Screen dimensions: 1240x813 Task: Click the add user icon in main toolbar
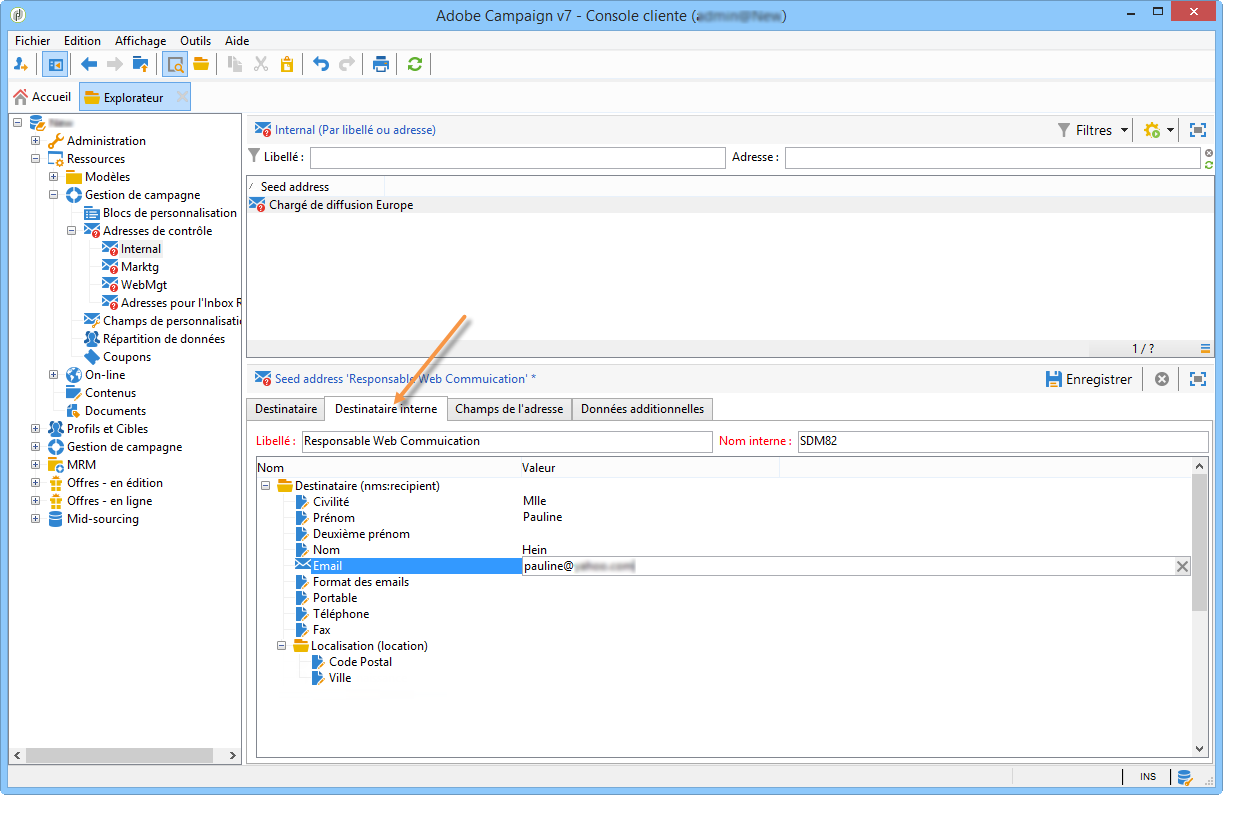coord(21,64)
